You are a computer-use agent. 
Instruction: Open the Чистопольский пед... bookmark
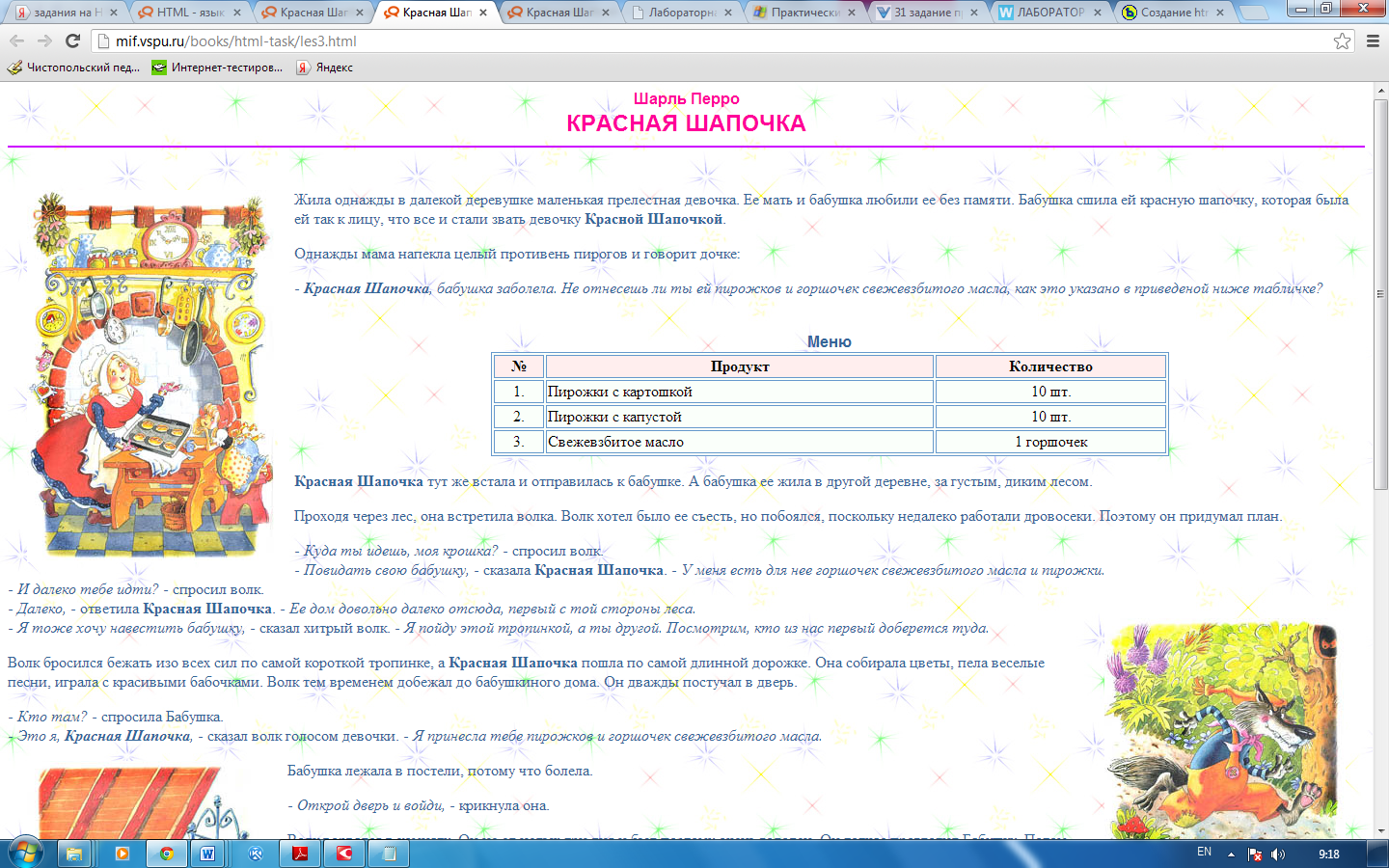point(73,68)
